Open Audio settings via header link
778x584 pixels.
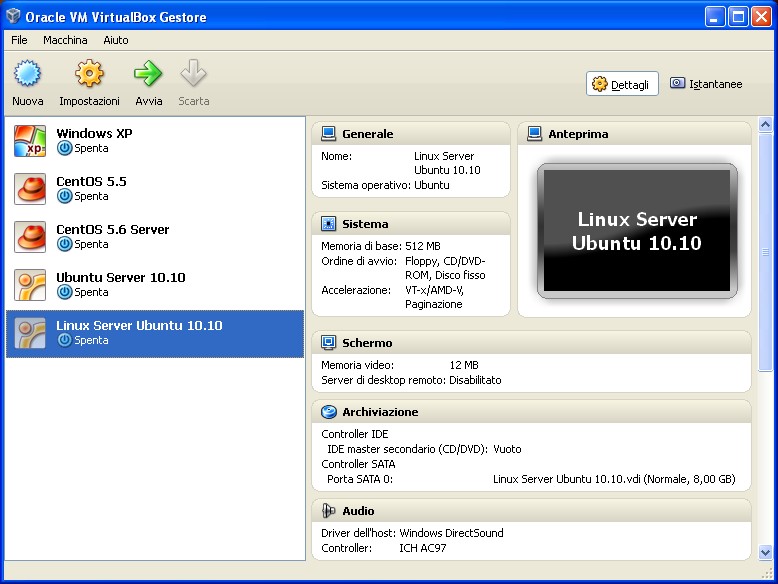[x=358, y=511]
